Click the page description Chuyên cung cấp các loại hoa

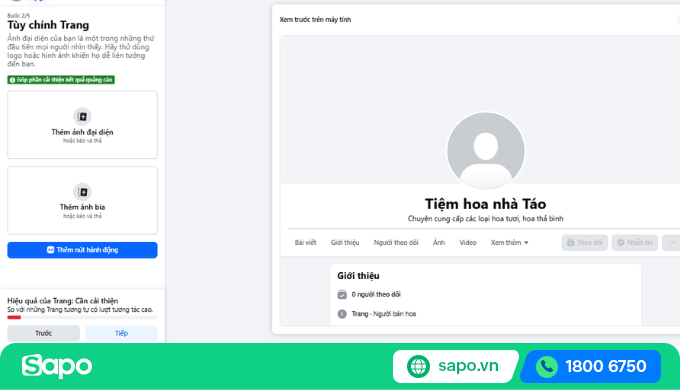485,219
